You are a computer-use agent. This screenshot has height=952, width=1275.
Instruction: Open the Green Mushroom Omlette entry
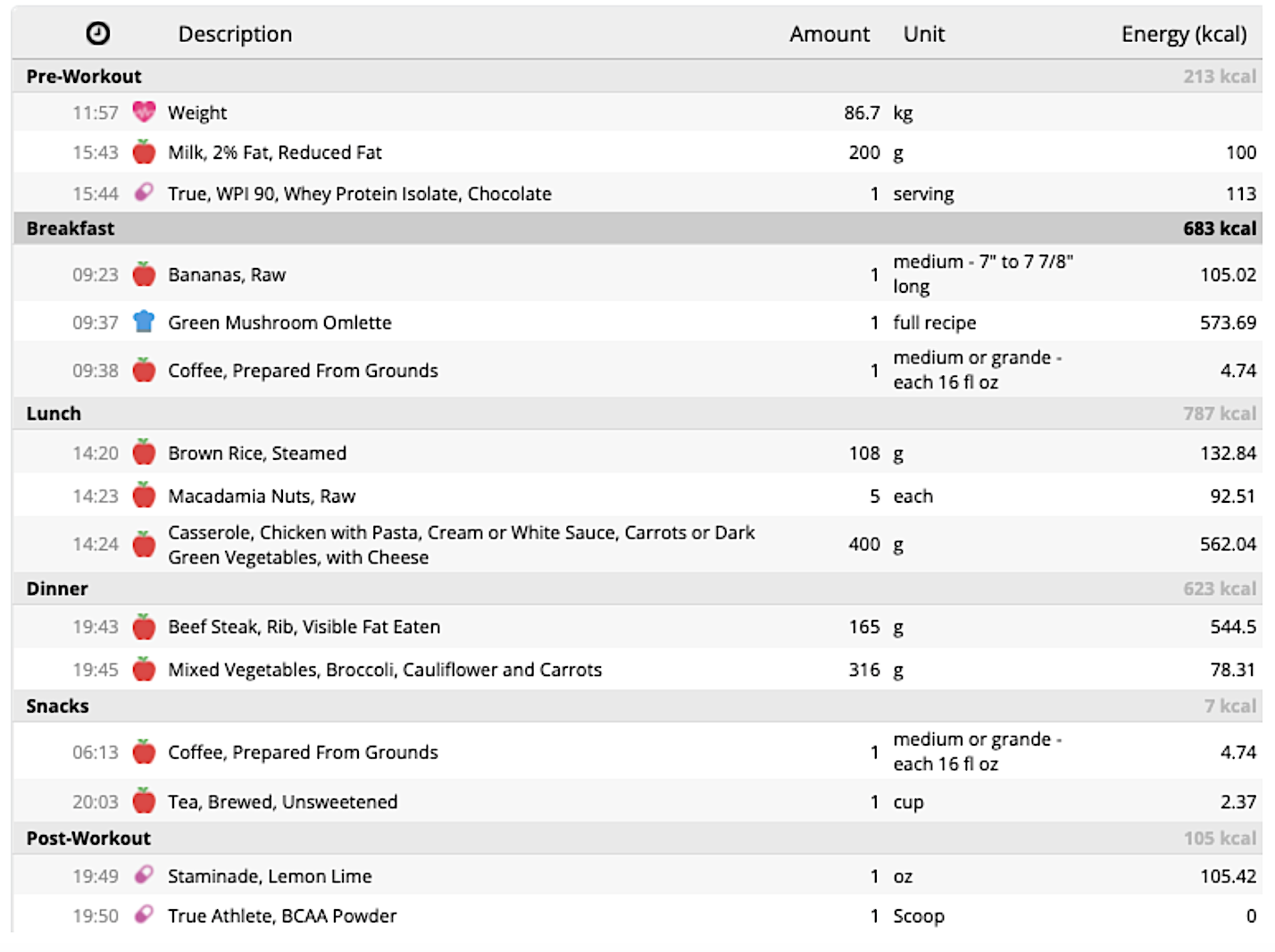click(279, 322)
